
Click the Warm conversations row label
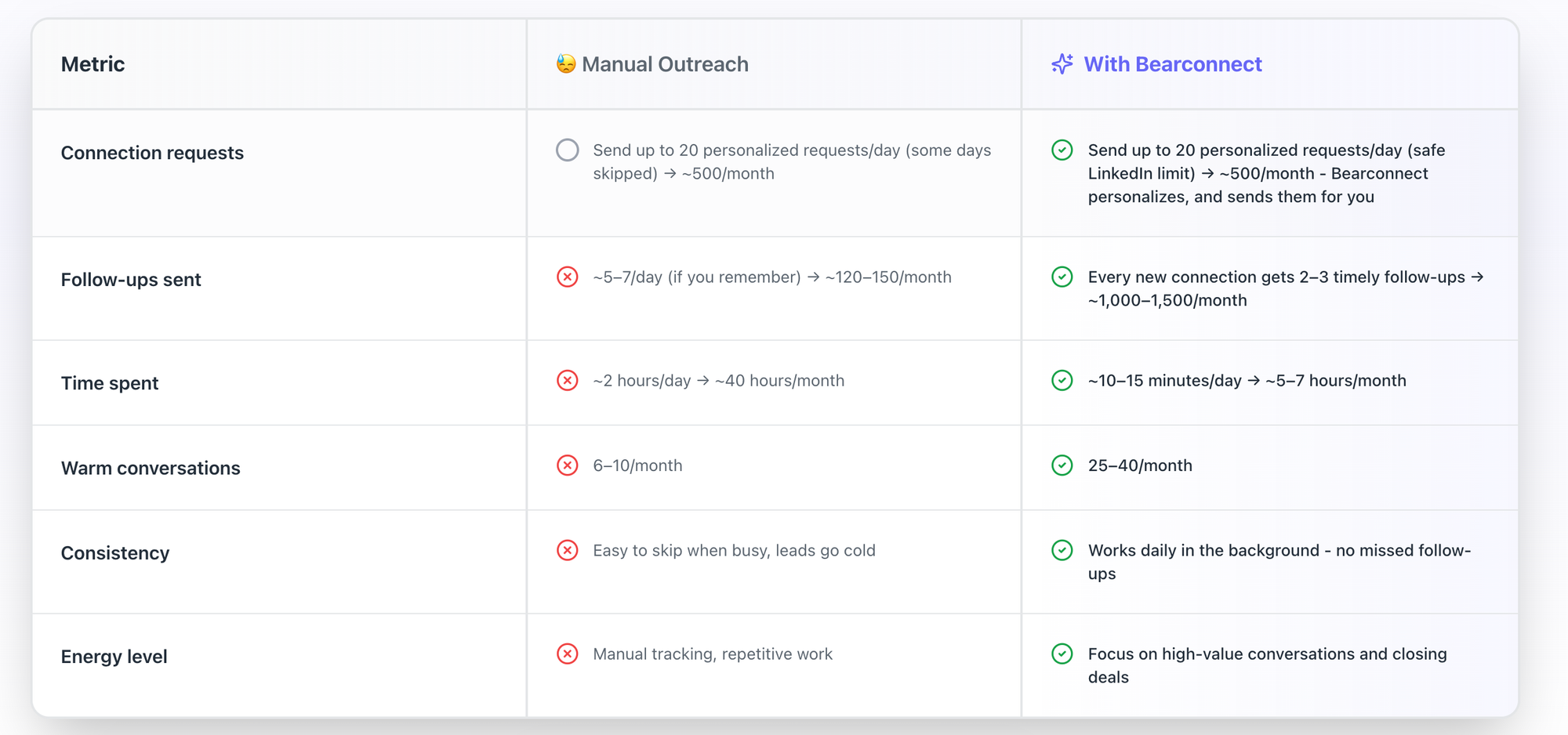pos(151,469)
